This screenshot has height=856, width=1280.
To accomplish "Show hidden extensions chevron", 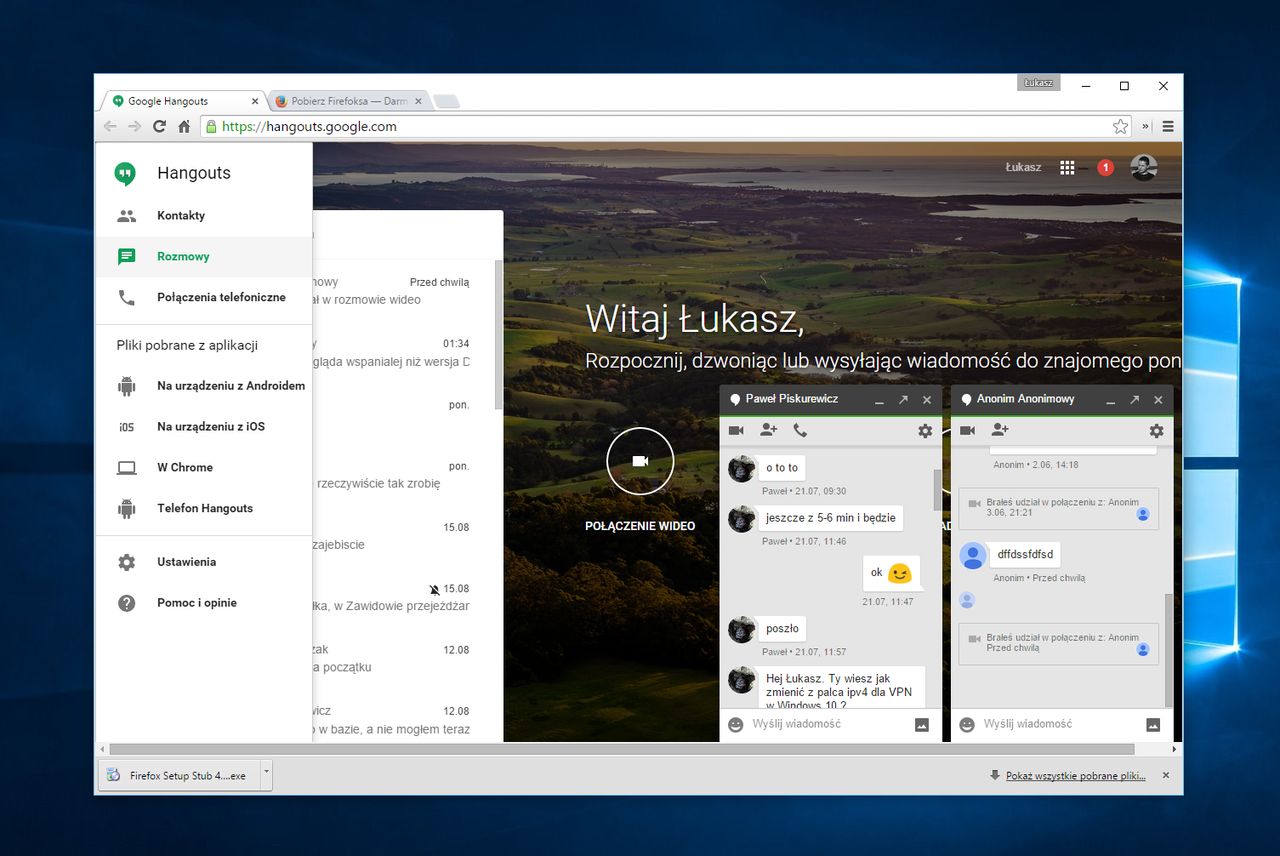I will (x=1146, y=126).
